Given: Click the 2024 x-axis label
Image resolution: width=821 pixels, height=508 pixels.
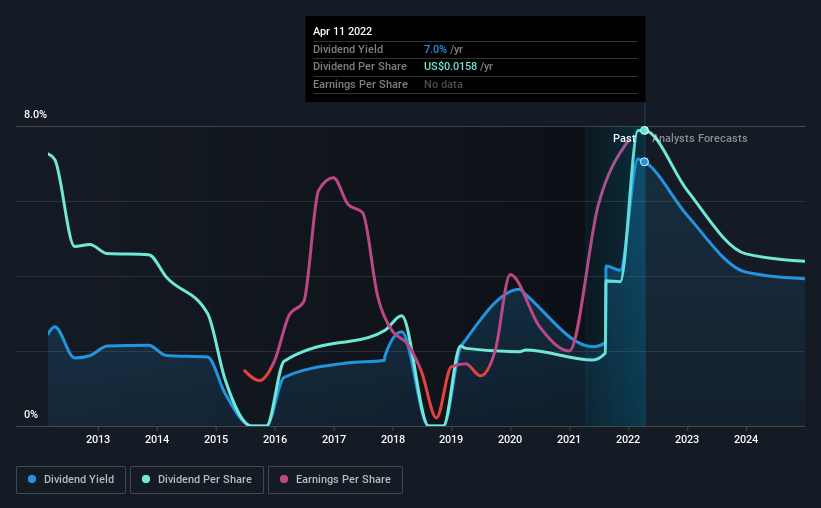Looking at the screenshot, I should click(746, 439).
